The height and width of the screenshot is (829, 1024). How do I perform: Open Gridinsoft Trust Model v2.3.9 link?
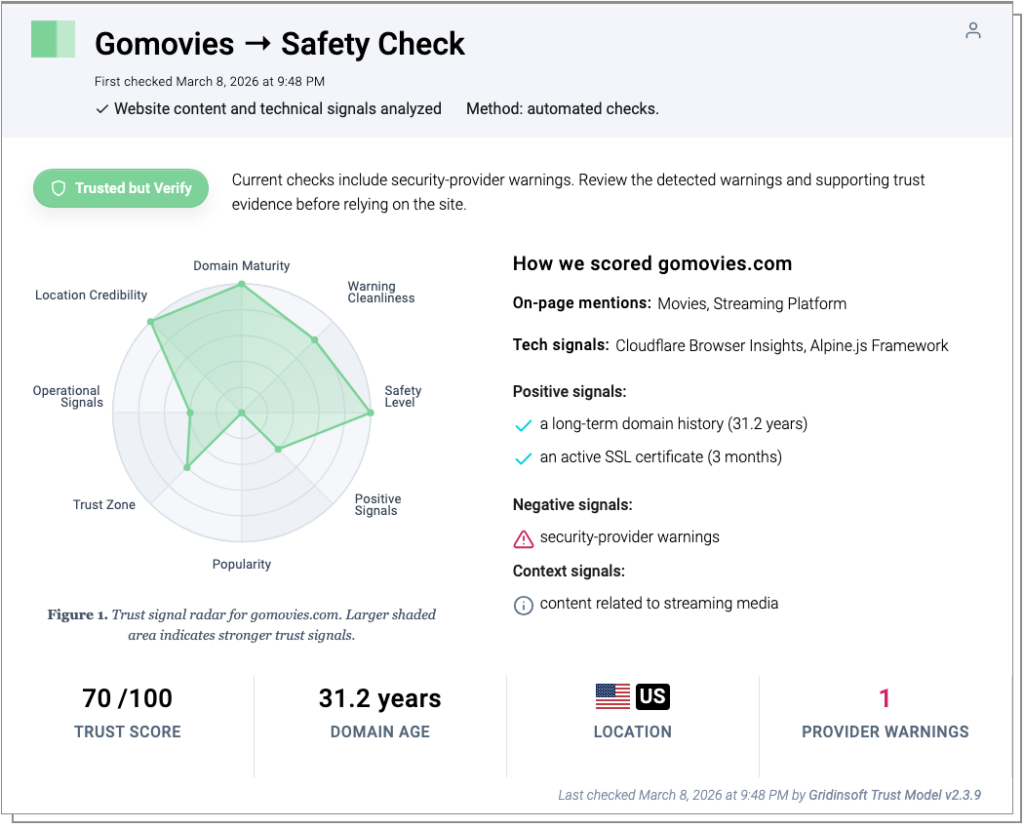[895, 795]
